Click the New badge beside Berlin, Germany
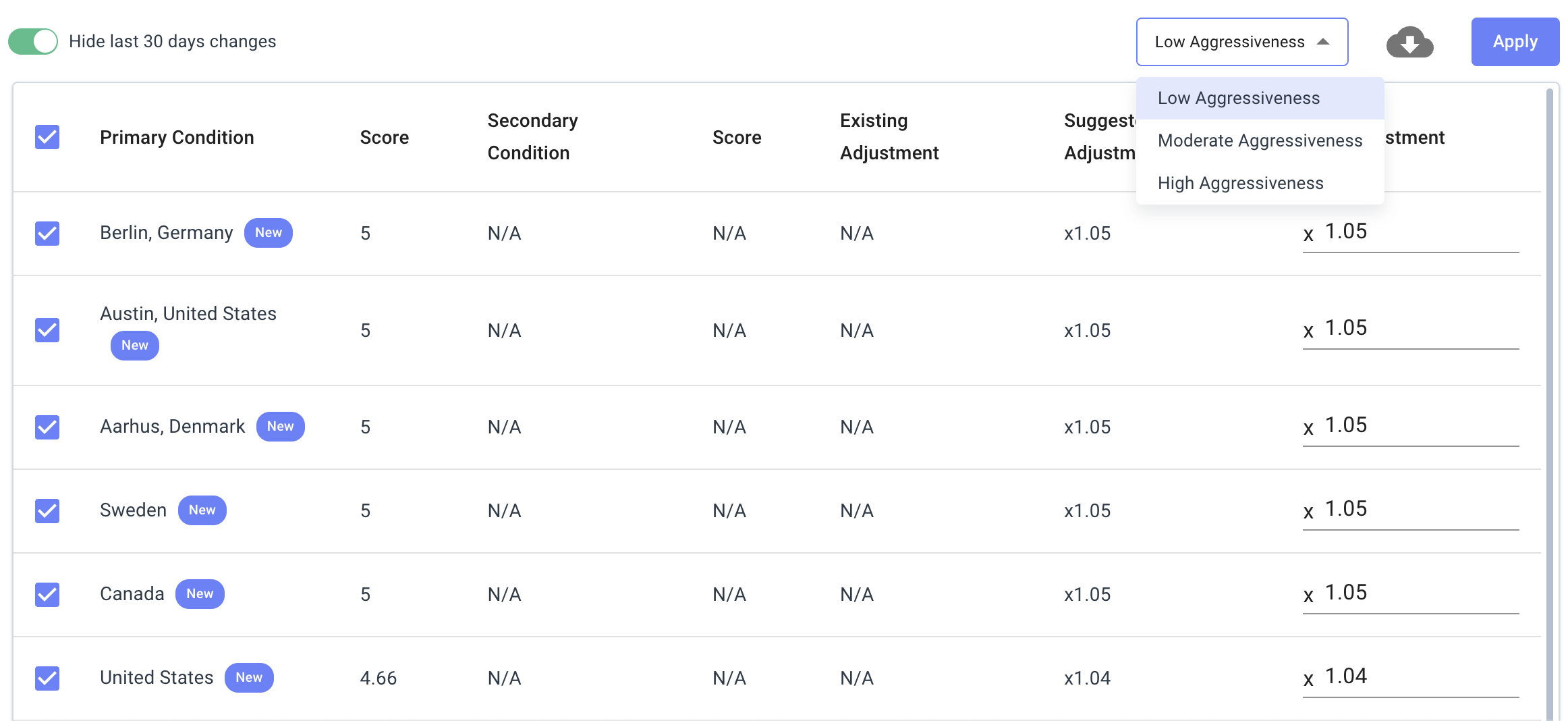Image resolution: width=1568 pixels, height=721 pixels. (x=269, y=233)
